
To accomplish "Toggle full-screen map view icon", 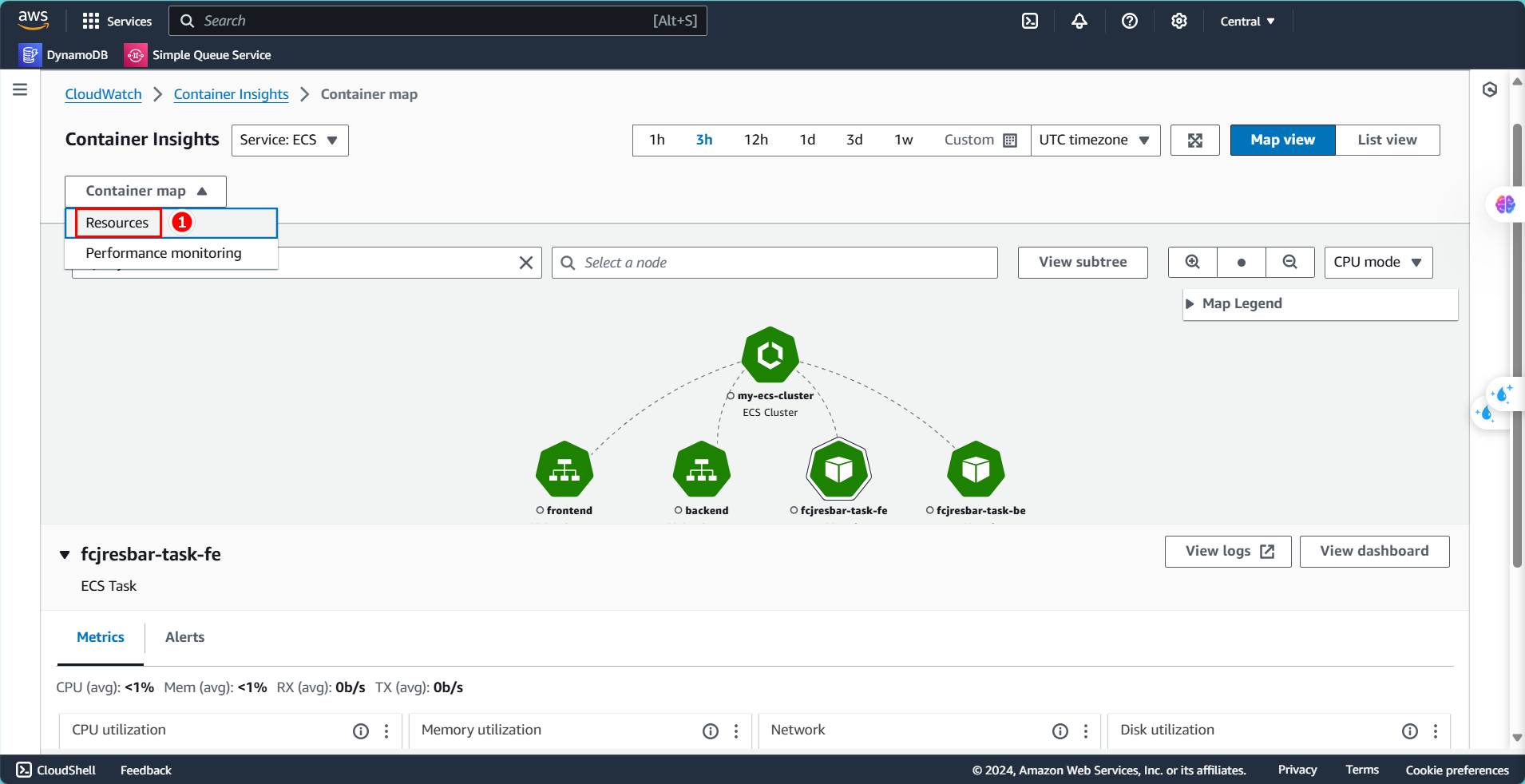I will 1195,140.
